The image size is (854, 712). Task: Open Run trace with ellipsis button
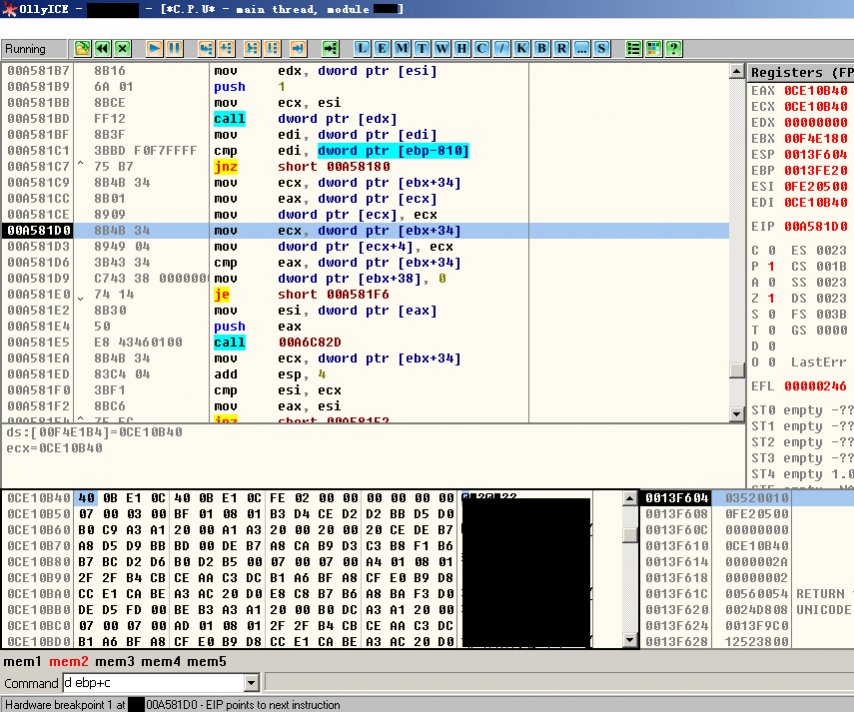pyautogui.click(x=582, y=49)
